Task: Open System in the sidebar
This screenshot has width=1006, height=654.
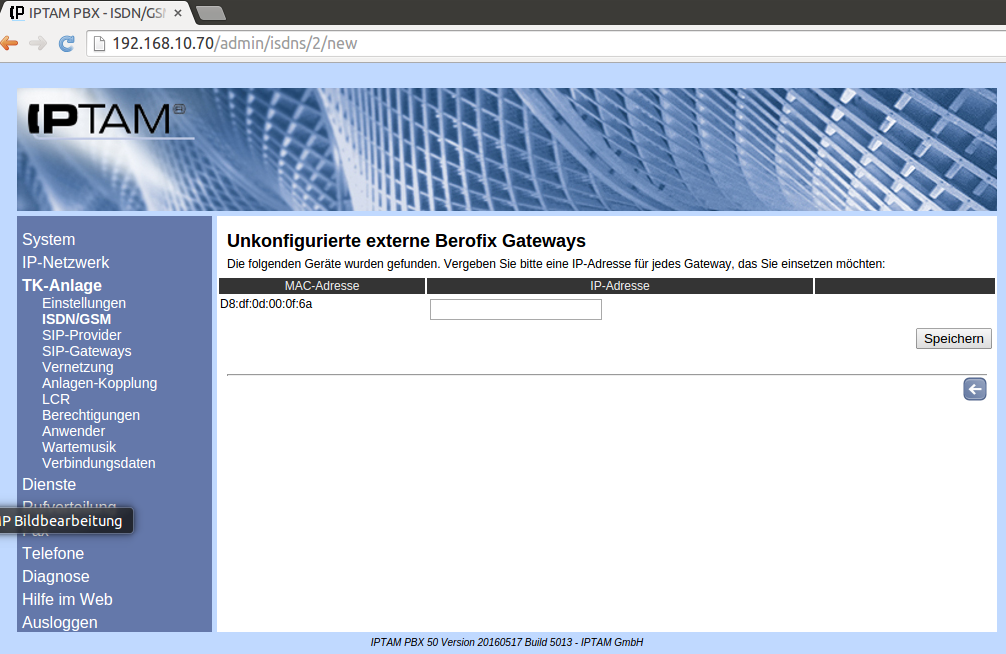Action: click(x=48, y=240)
